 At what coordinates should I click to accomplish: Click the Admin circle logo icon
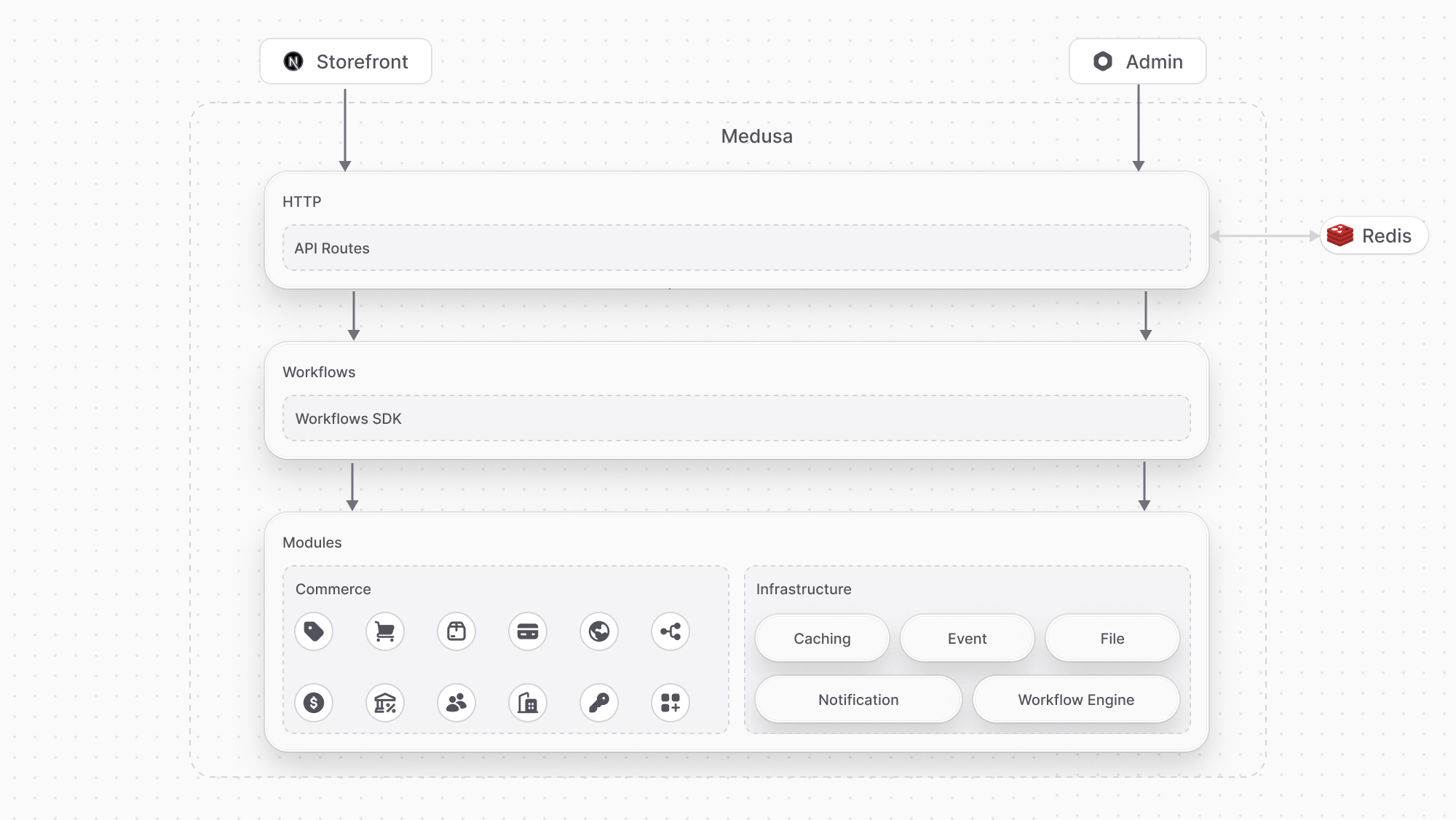coord(1104,61)
